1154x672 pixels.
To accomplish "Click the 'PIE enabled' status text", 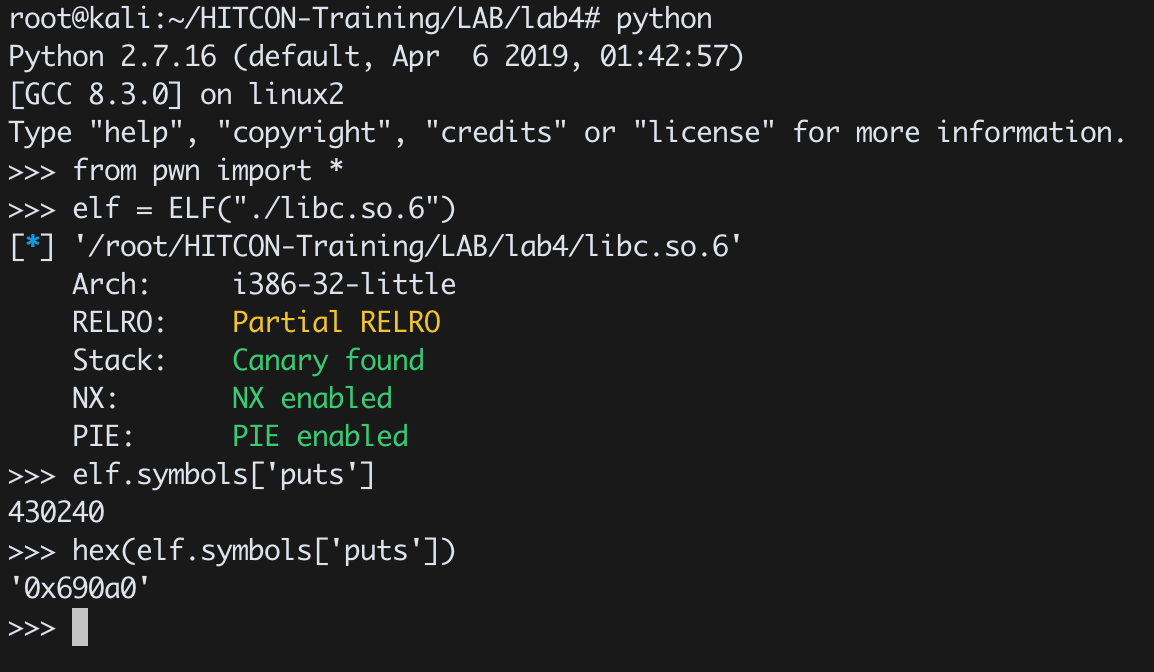I will click(320, 436).
